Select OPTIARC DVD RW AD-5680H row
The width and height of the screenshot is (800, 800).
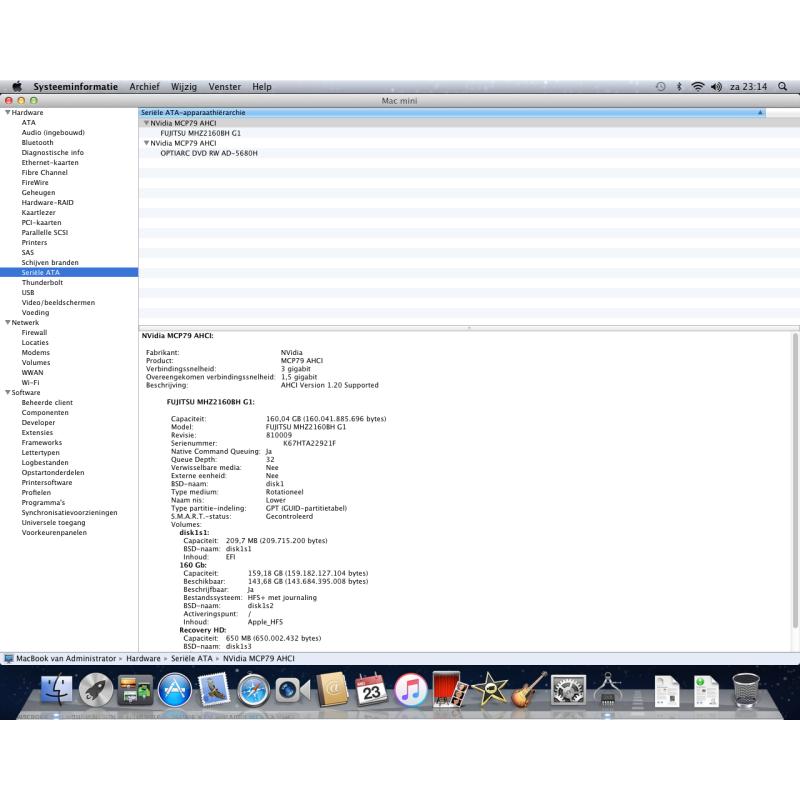pos(209,153)
